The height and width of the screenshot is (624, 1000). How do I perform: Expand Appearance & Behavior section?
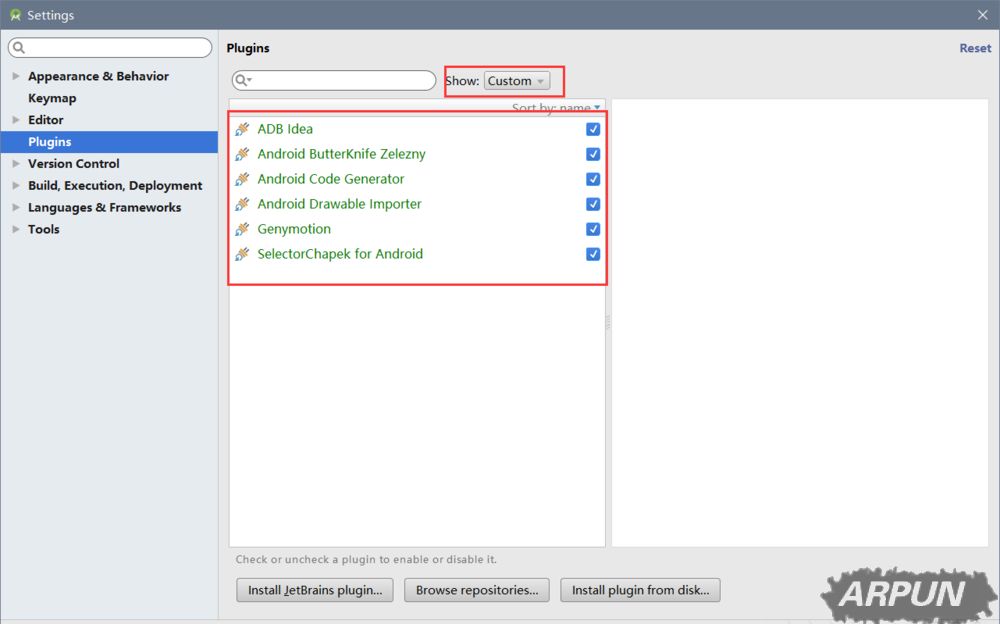tap(16, 76)
